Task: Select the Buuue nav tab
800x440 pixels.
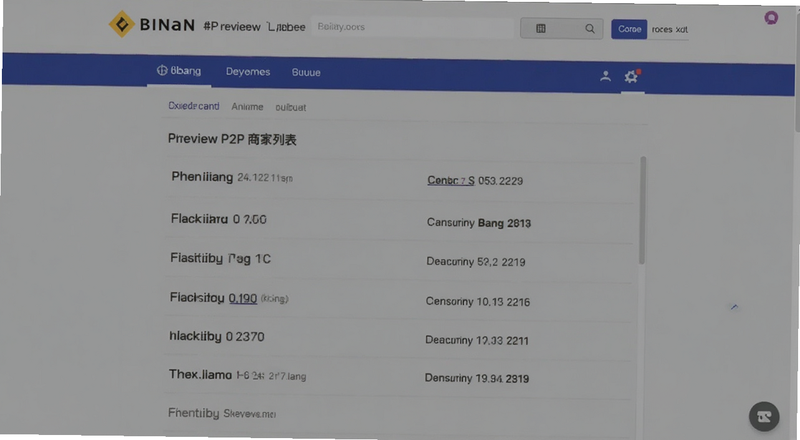Action: (306, 72)
